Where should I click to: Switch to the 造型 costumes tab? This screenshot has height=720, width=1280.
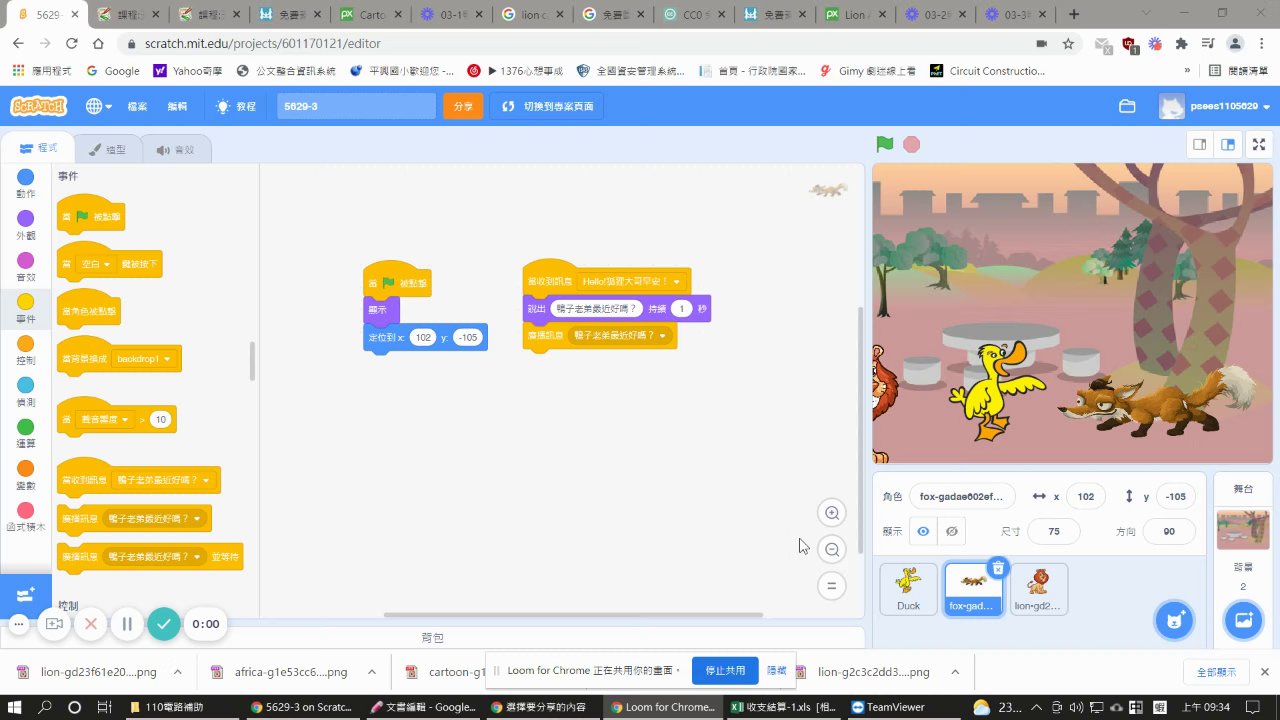pos(107,150)
